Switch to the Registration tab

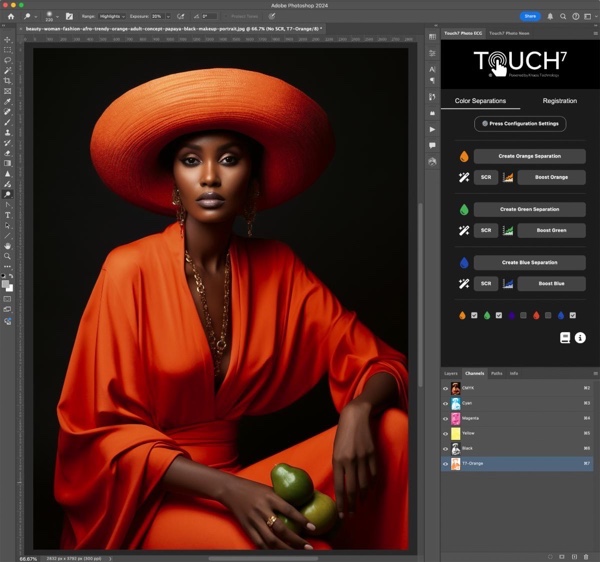tap(559, 101)
